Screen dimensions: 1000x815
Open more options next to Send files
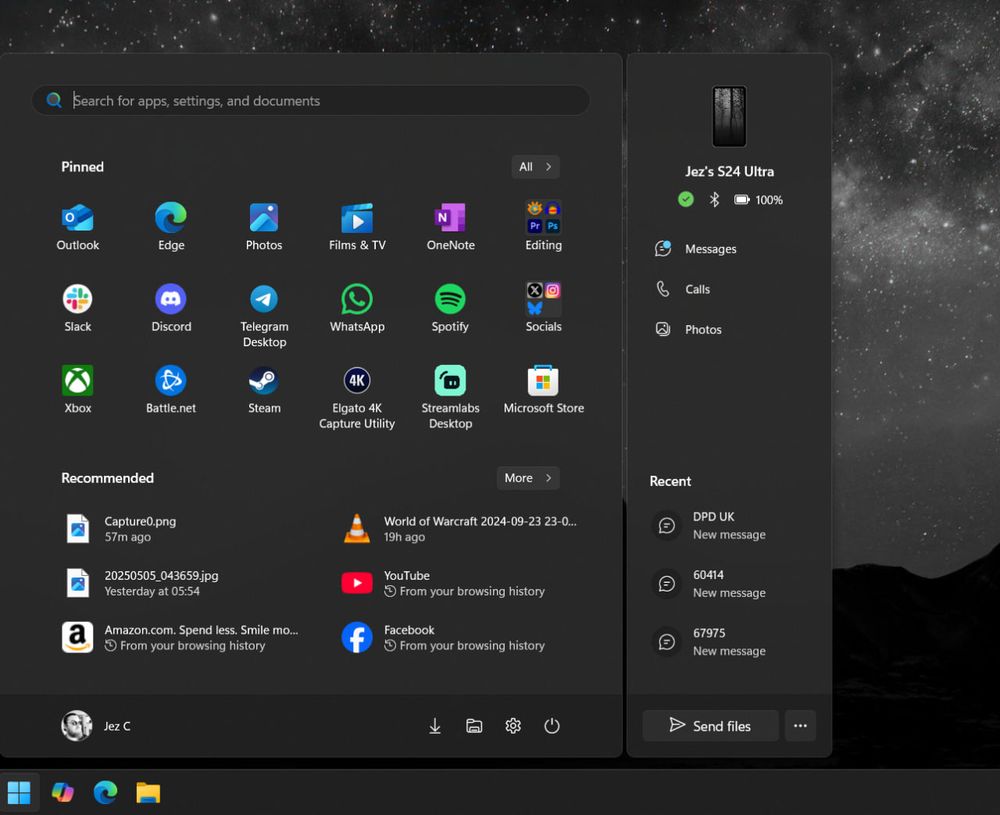[x=800, y=726]
